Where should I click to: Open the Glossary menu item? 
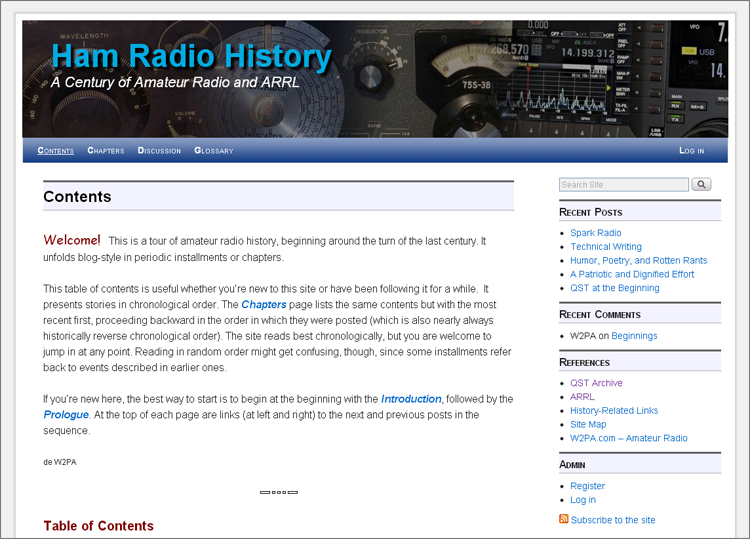pos(214,151)
